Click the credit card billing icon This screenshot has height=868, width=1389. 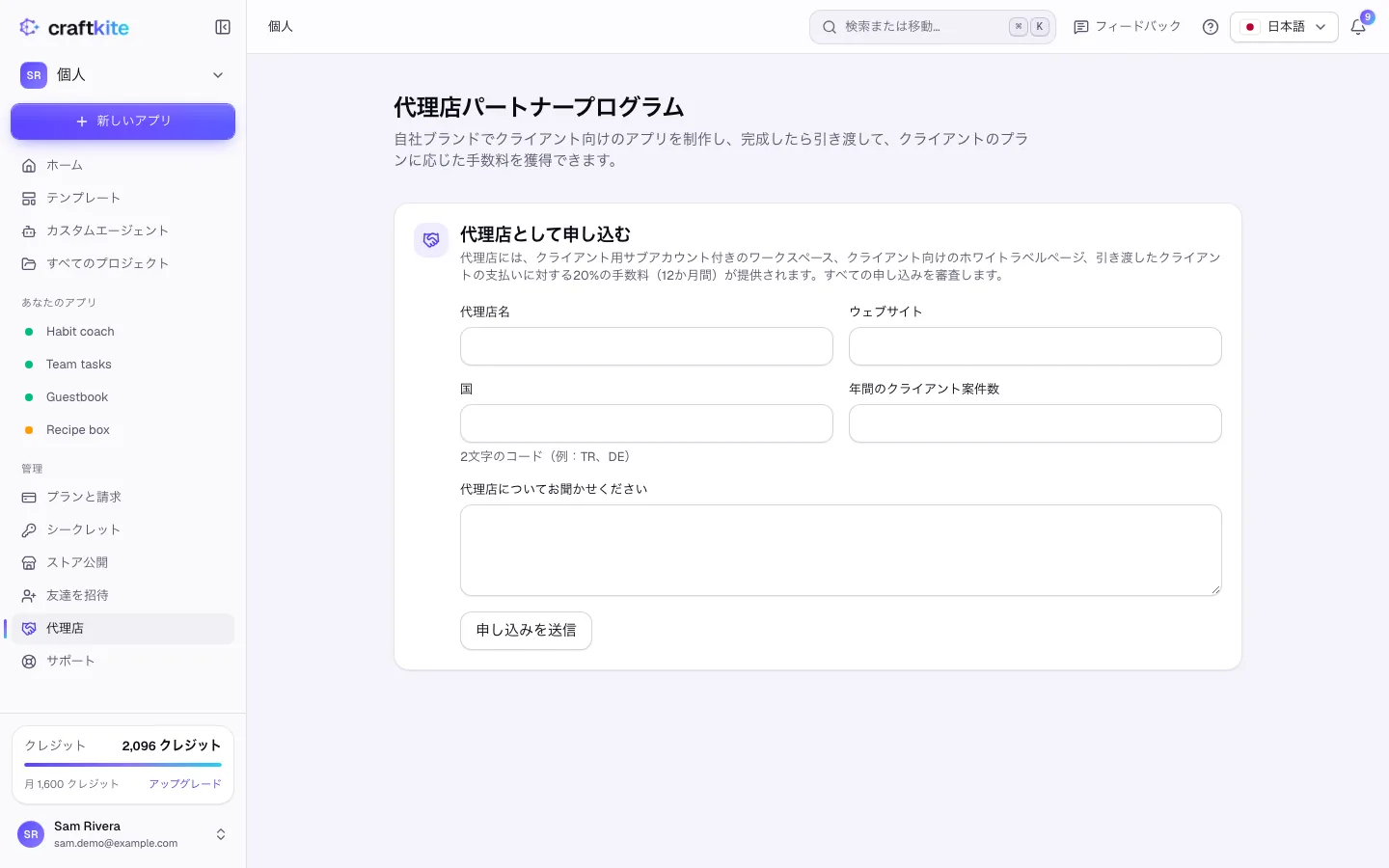29,497
